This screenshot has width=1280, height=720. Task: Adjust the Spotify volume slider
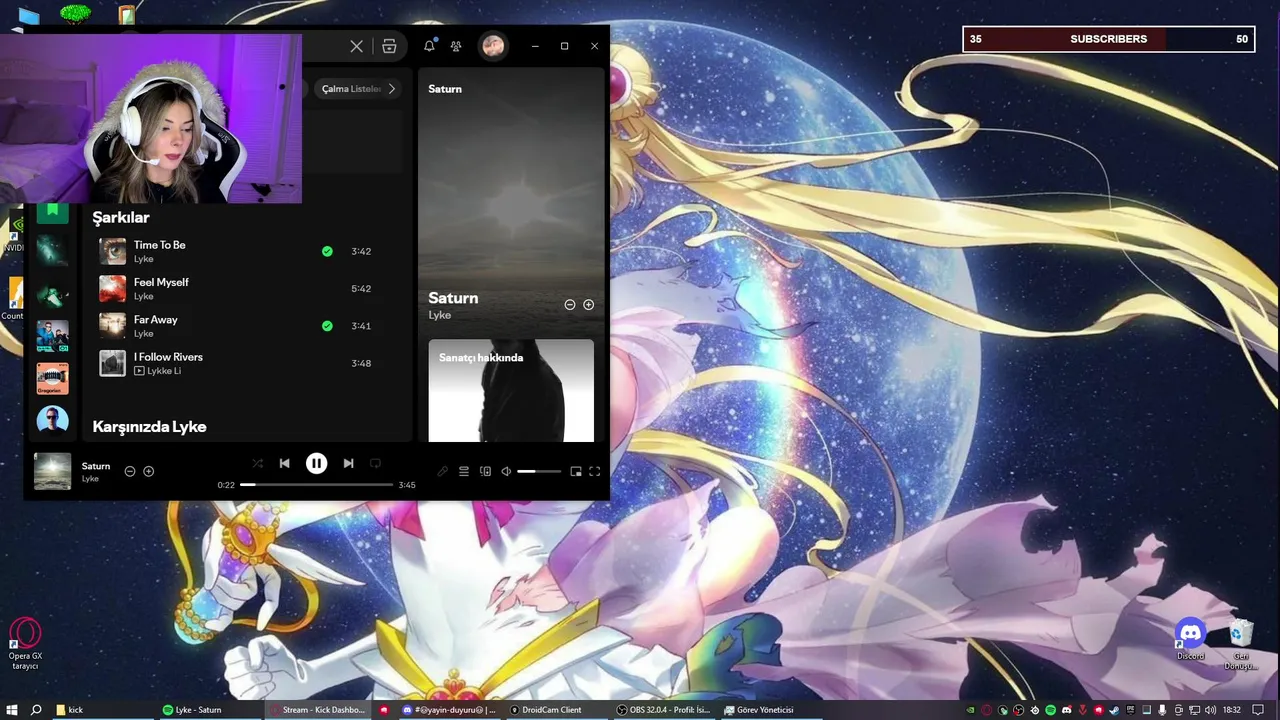coord(539,471)
